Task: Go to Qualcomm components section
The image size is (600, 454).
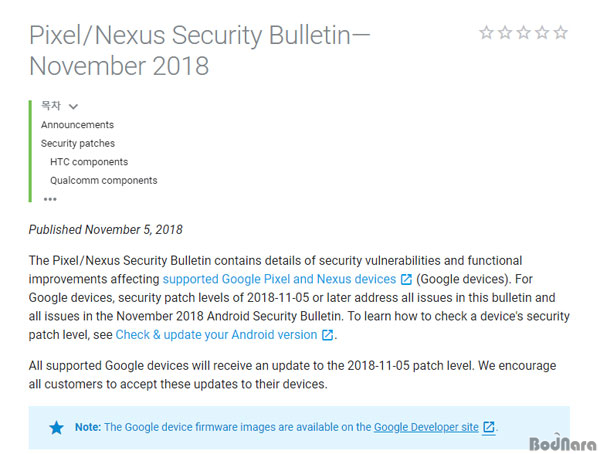Action: pos(104,181)
